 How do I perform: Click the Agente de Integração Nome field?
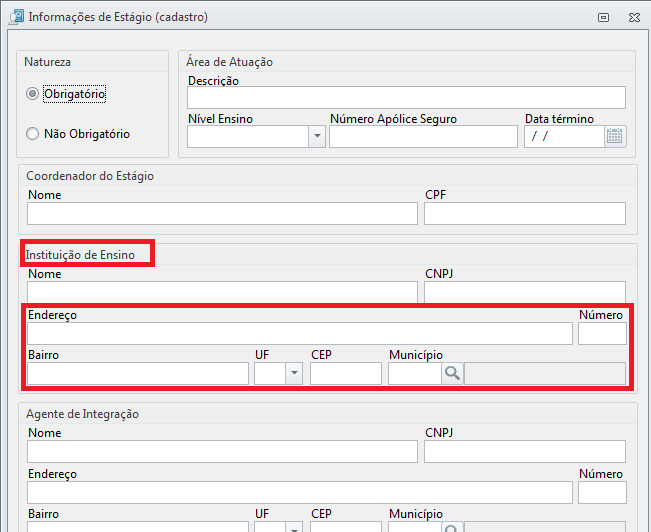[223, 451]
